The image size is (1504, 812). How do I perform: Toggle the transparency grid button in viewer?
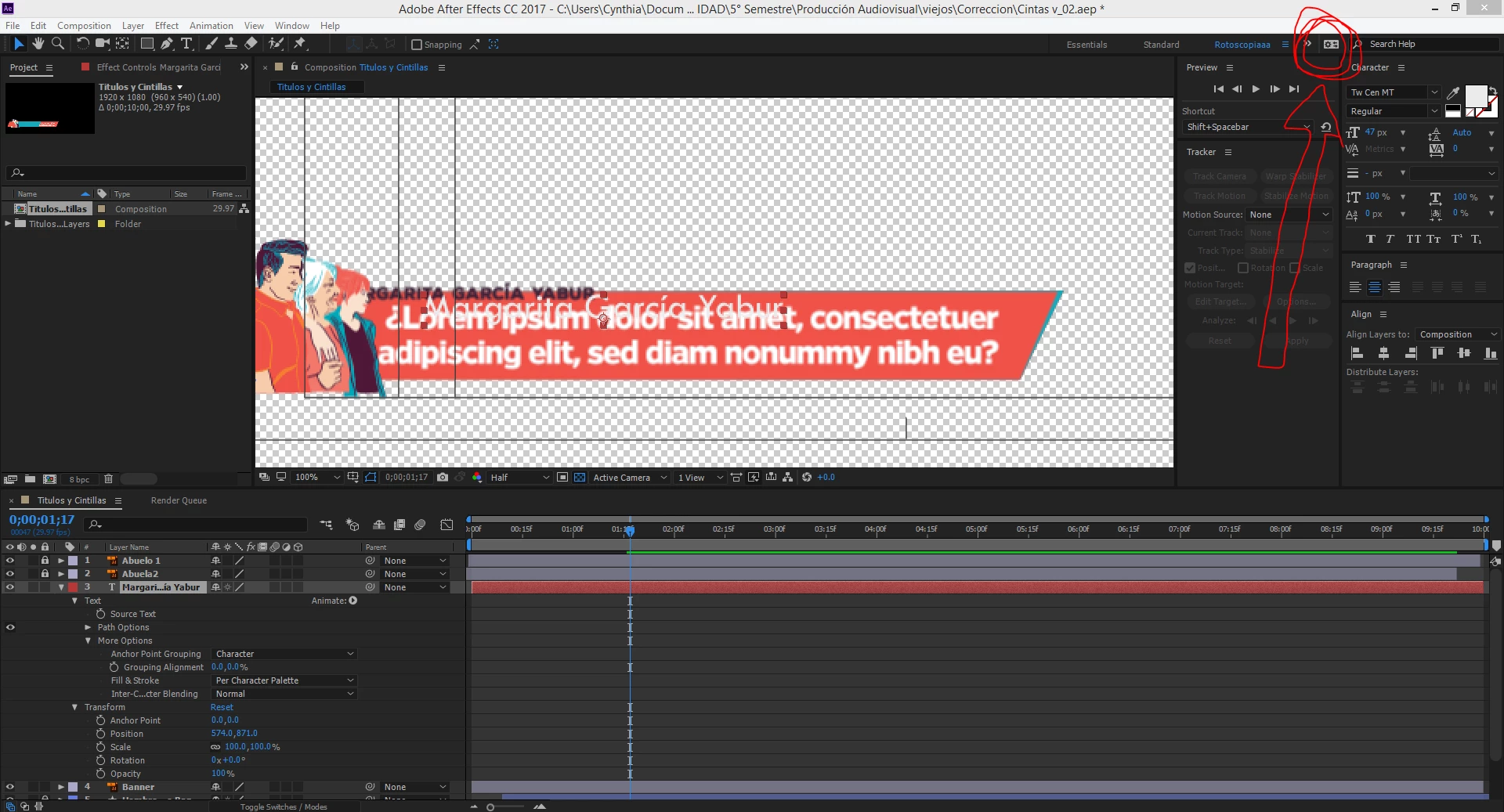[x=580, y=477]
